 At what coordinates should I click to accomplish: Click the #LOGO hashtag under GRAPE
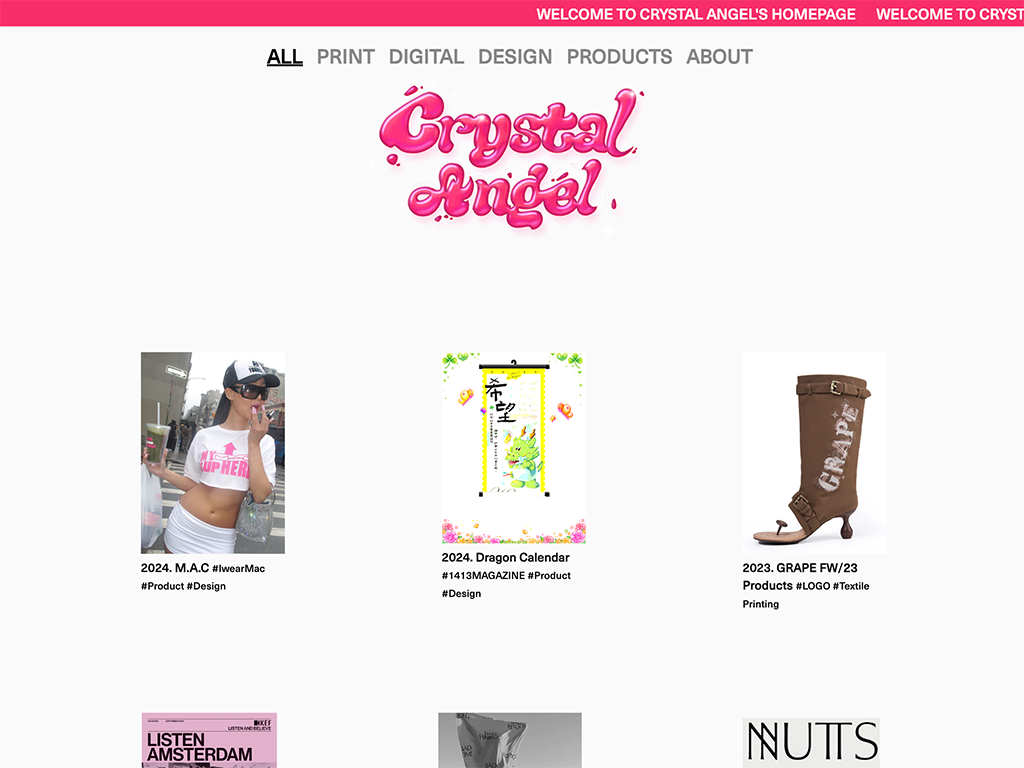pyautogui.click(x=812, y=586)
